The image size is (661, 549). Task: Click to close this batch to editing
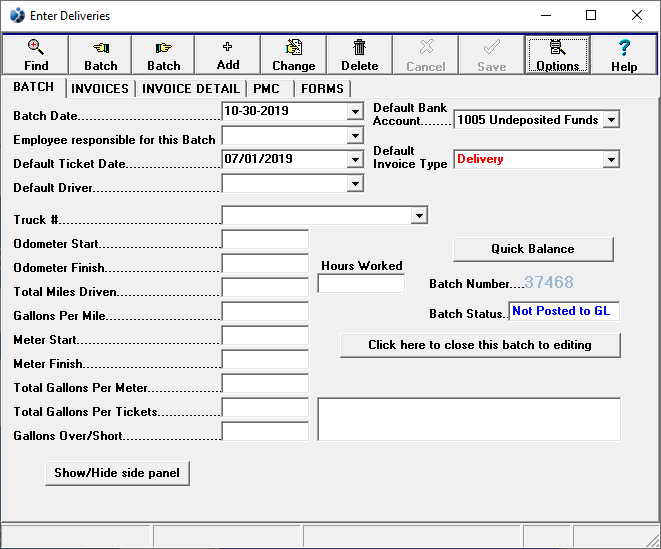(x=480, y=345)
